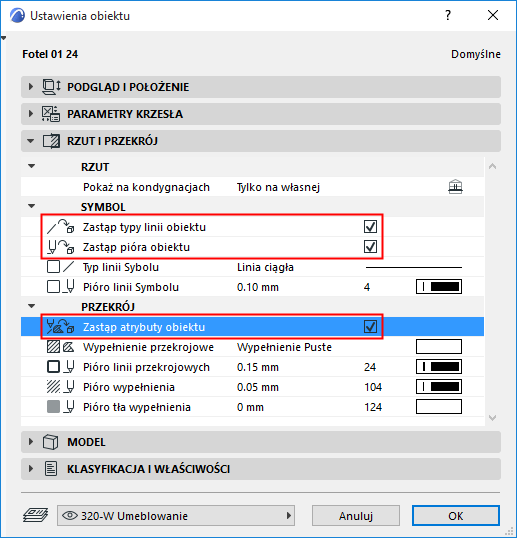Click the Domyślne label
The width and height of the screenshot is (517, 538).
coord(475,54)
